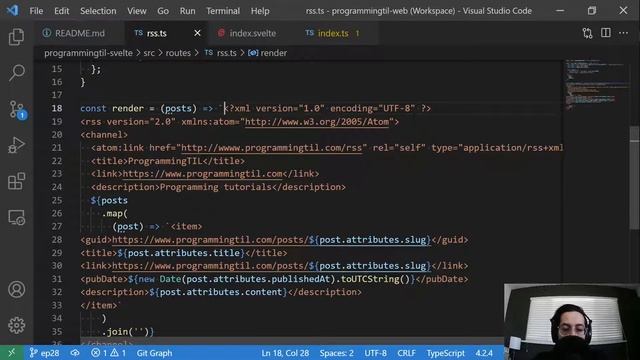Click the webcam video overlay
This screenshot has width=640, height=360.
[572, 322]
